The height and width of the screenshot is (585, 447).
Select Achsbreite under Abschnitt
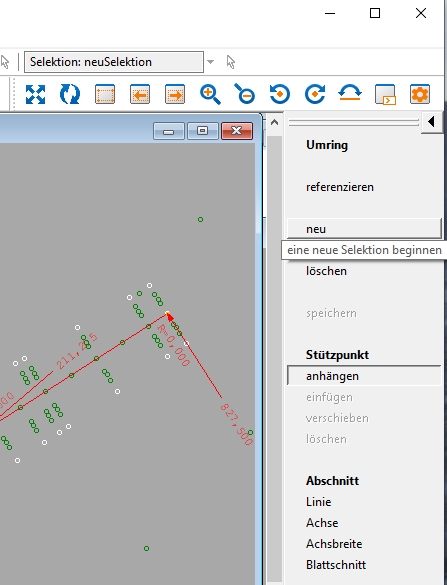334,544
